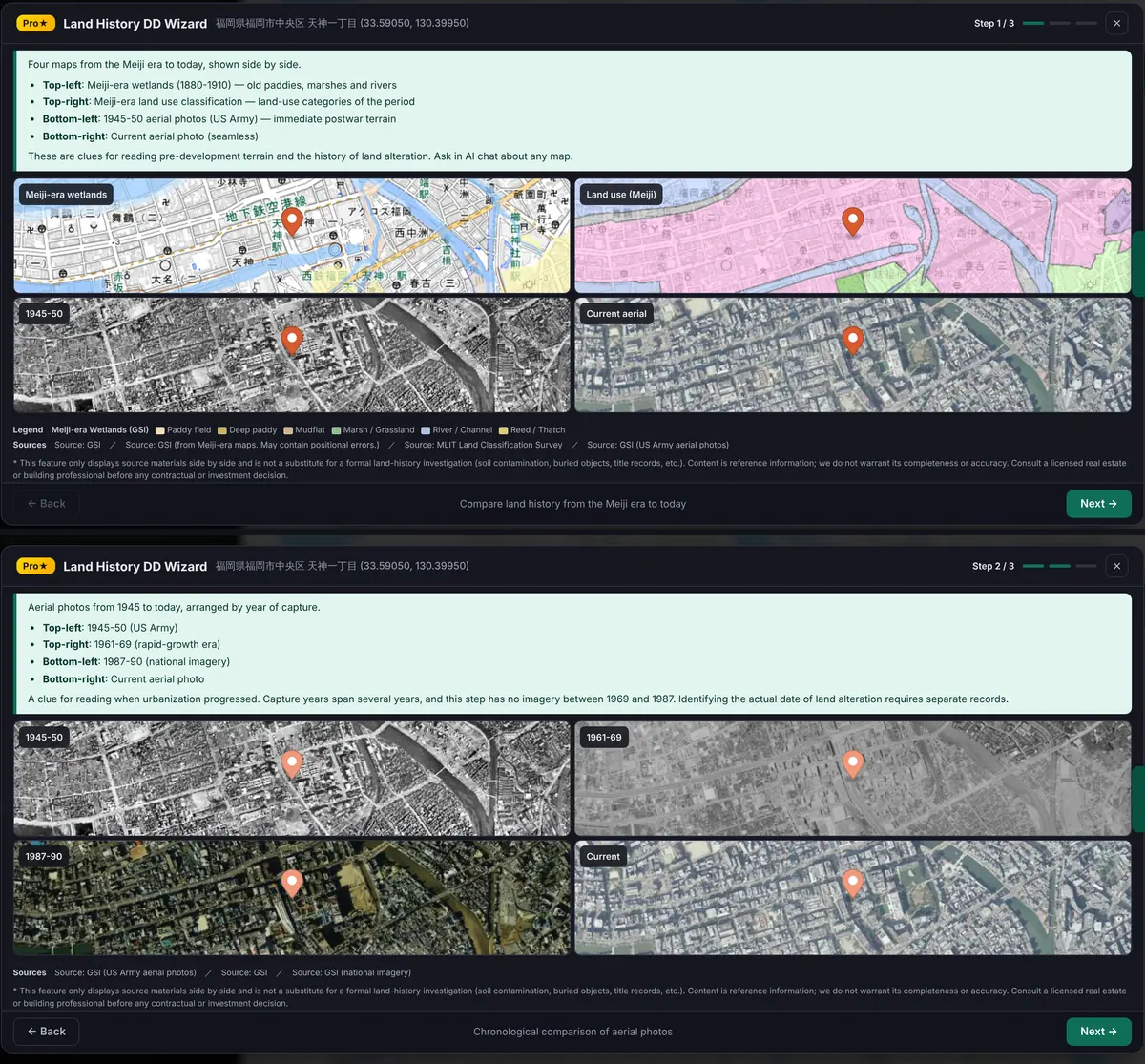Select the pin on the Current aerial map

pyautogui.click(x=853, y=341)
